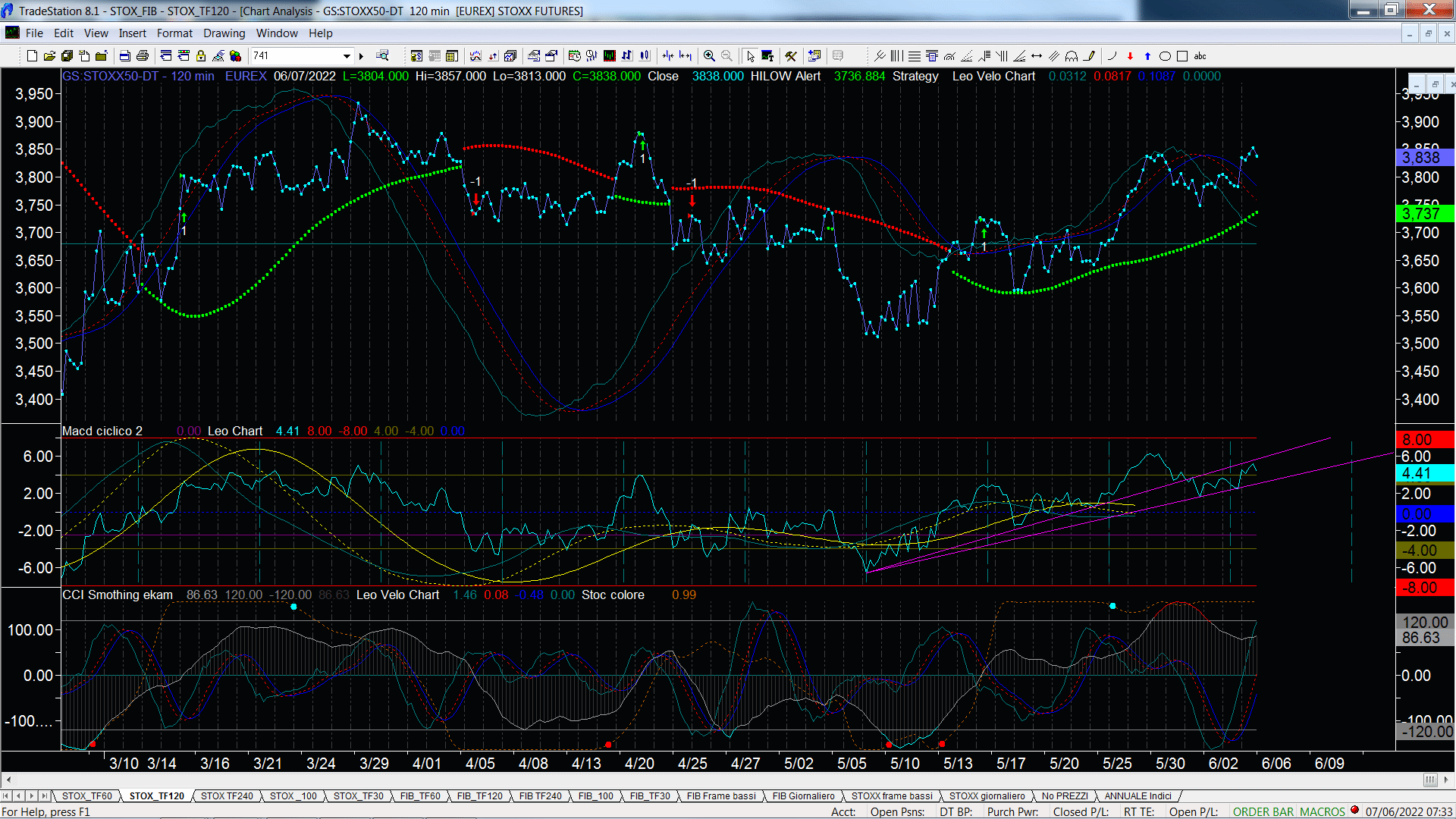Screen dimensions: 1456x819
Task: Select the parallel lines drawing tool
Action: pos(1054,56)
